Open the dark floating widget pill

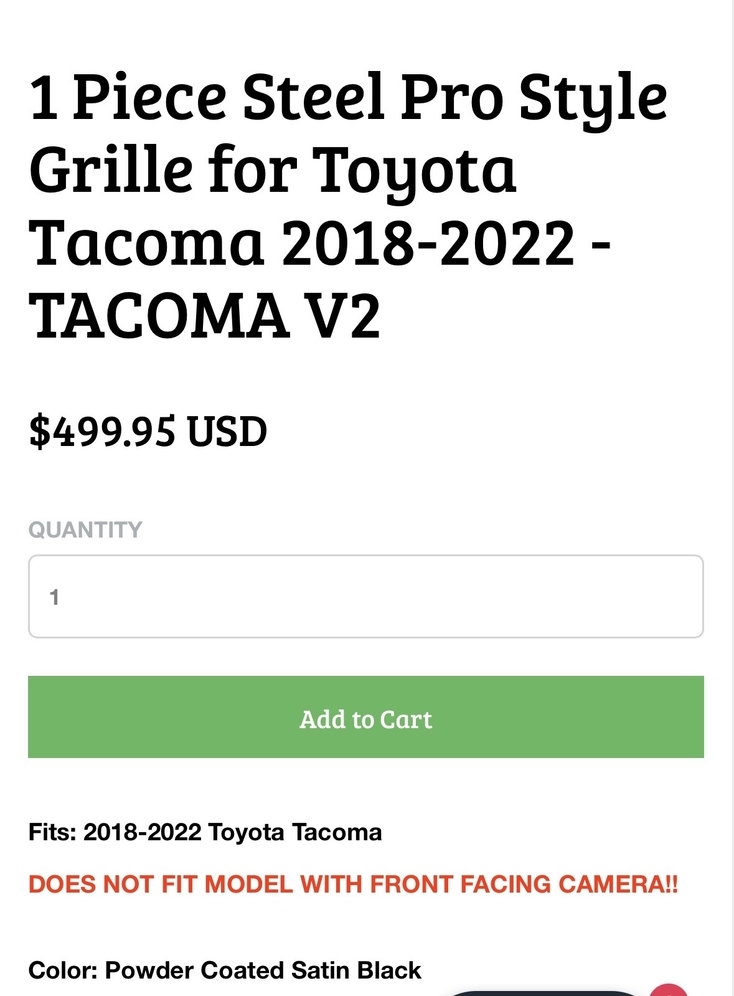click(545, 992)
